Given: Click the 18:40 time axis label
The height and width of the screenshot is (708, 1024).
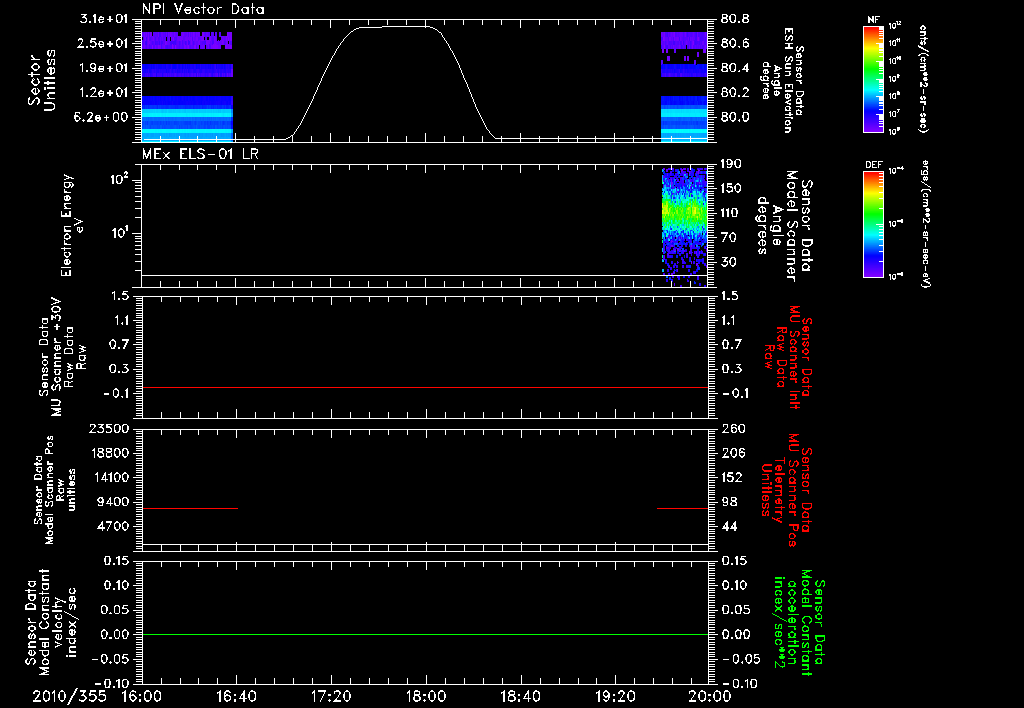Looking at the screenshot, I should (520, 696).
